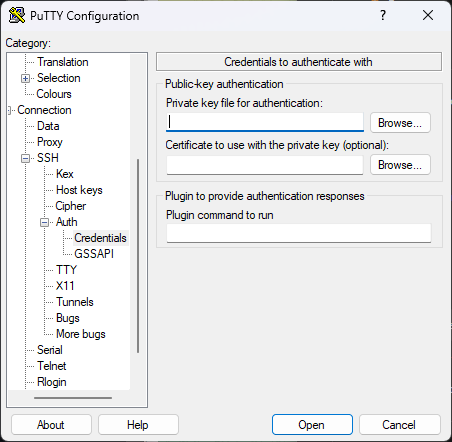
Task: Open the Telnet settings
Action: 52,366
